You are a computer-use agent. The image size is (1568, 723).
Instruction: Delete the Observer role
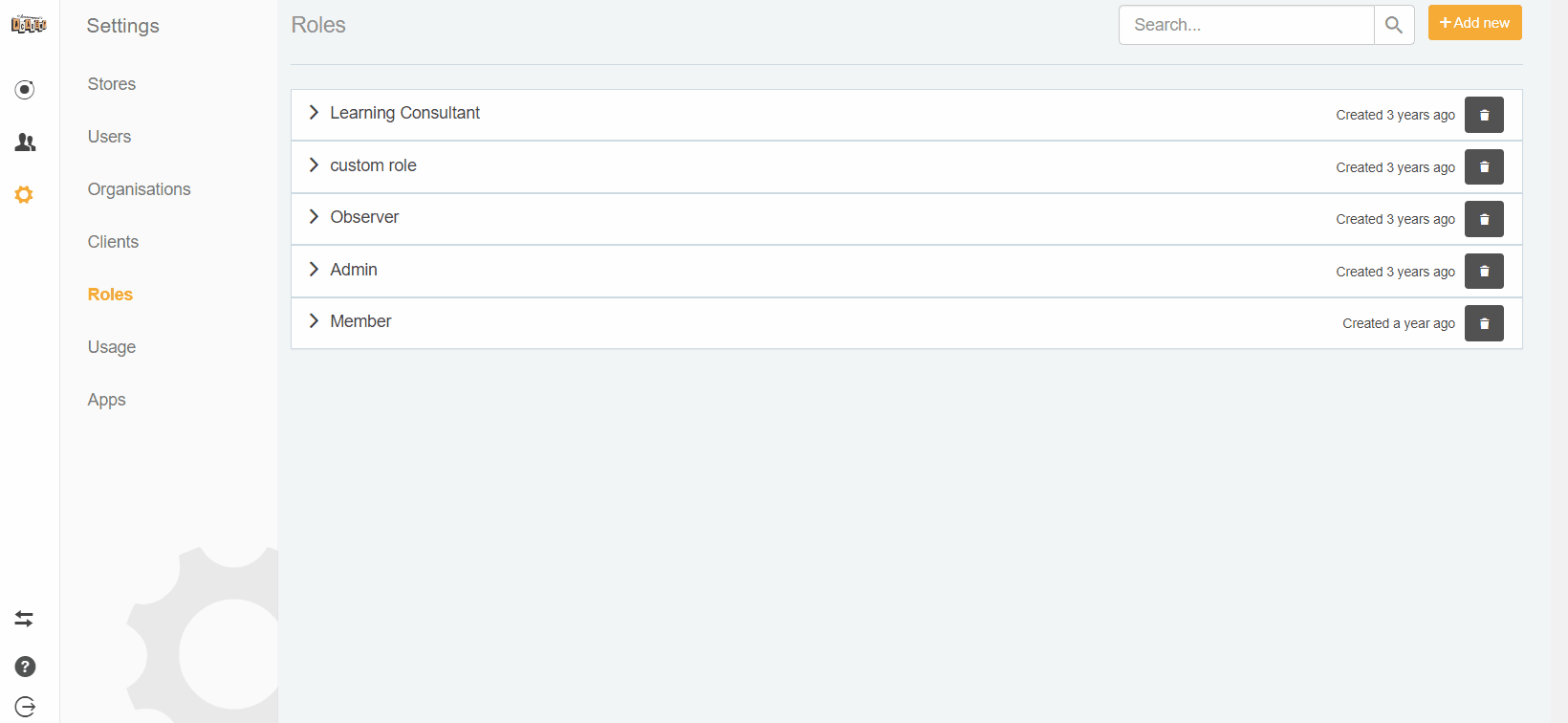click(x=1484, y=219)
